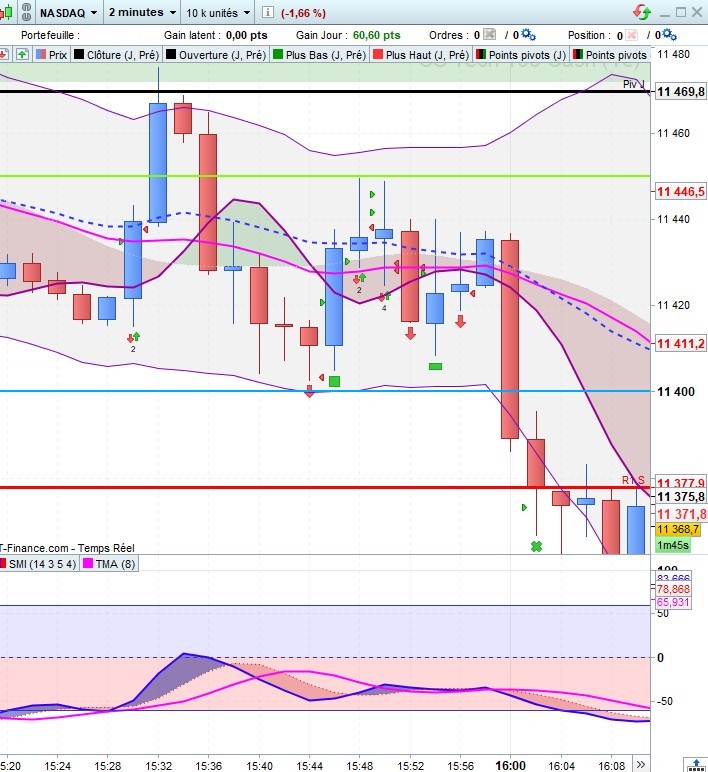Click the 11 469,8 price label
The height and width of the screenshot is (772, 708).
tap(681, 92)
